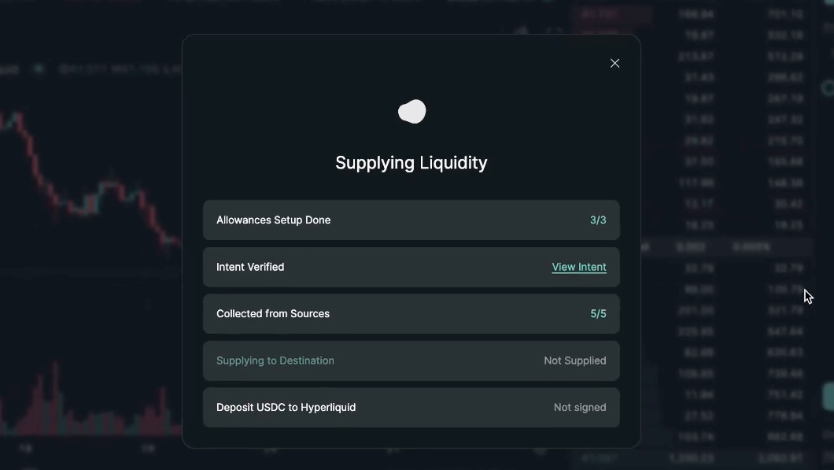Screen dimensions: 834x470
Task: Click the Not Supplied status text
Action: tap(574, 360)
